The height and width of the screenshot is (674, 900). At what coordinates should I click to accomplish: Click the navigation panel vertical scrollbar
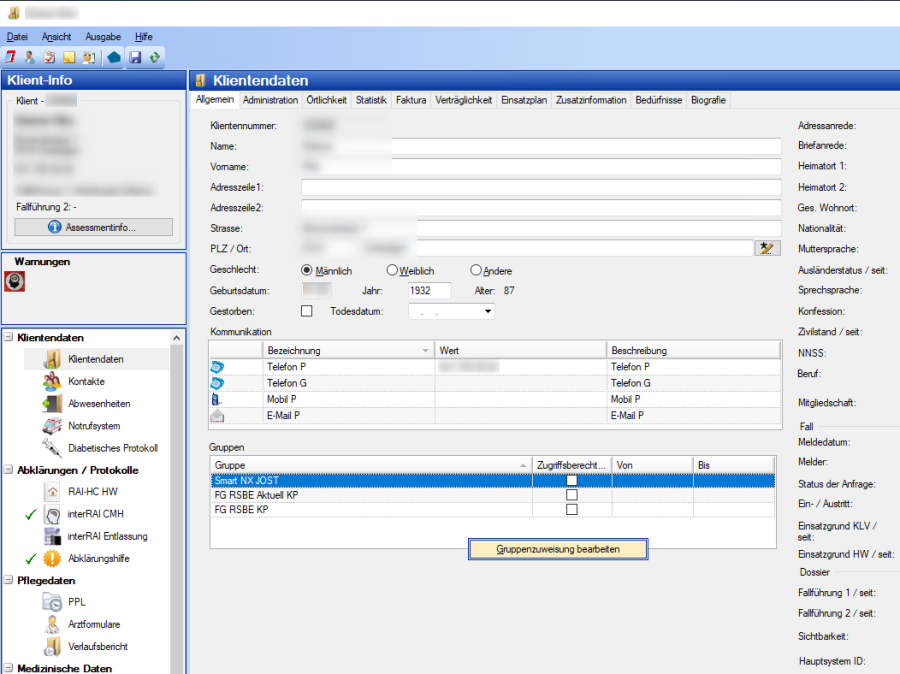(178, 500)
